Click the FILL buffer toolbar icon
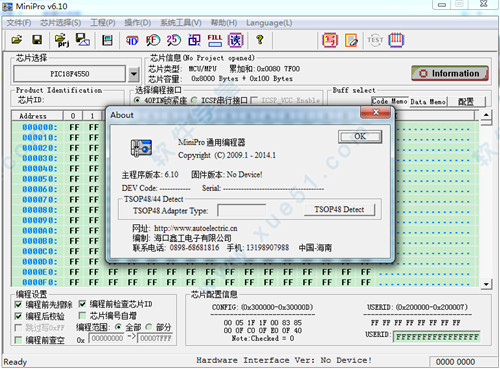Image resolution: width=500 pixels, height=369 pixels. coord(215,40)
